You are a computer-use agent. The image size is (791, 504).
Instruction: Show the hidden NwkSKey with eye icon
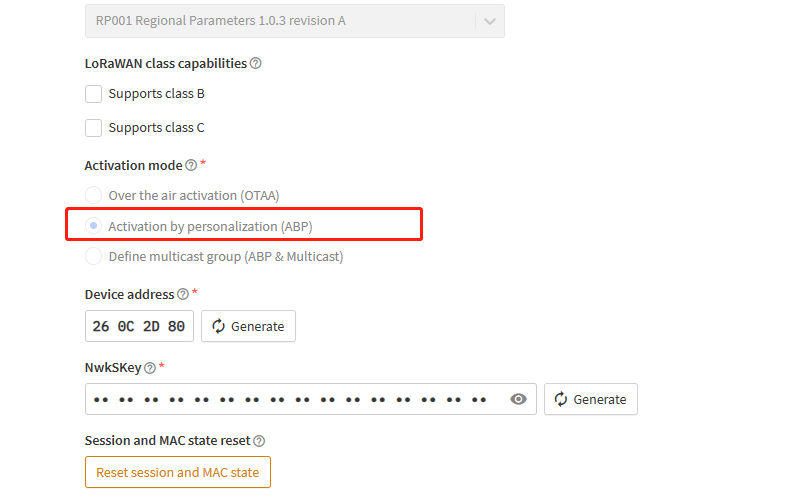click(x=518, y=399)
